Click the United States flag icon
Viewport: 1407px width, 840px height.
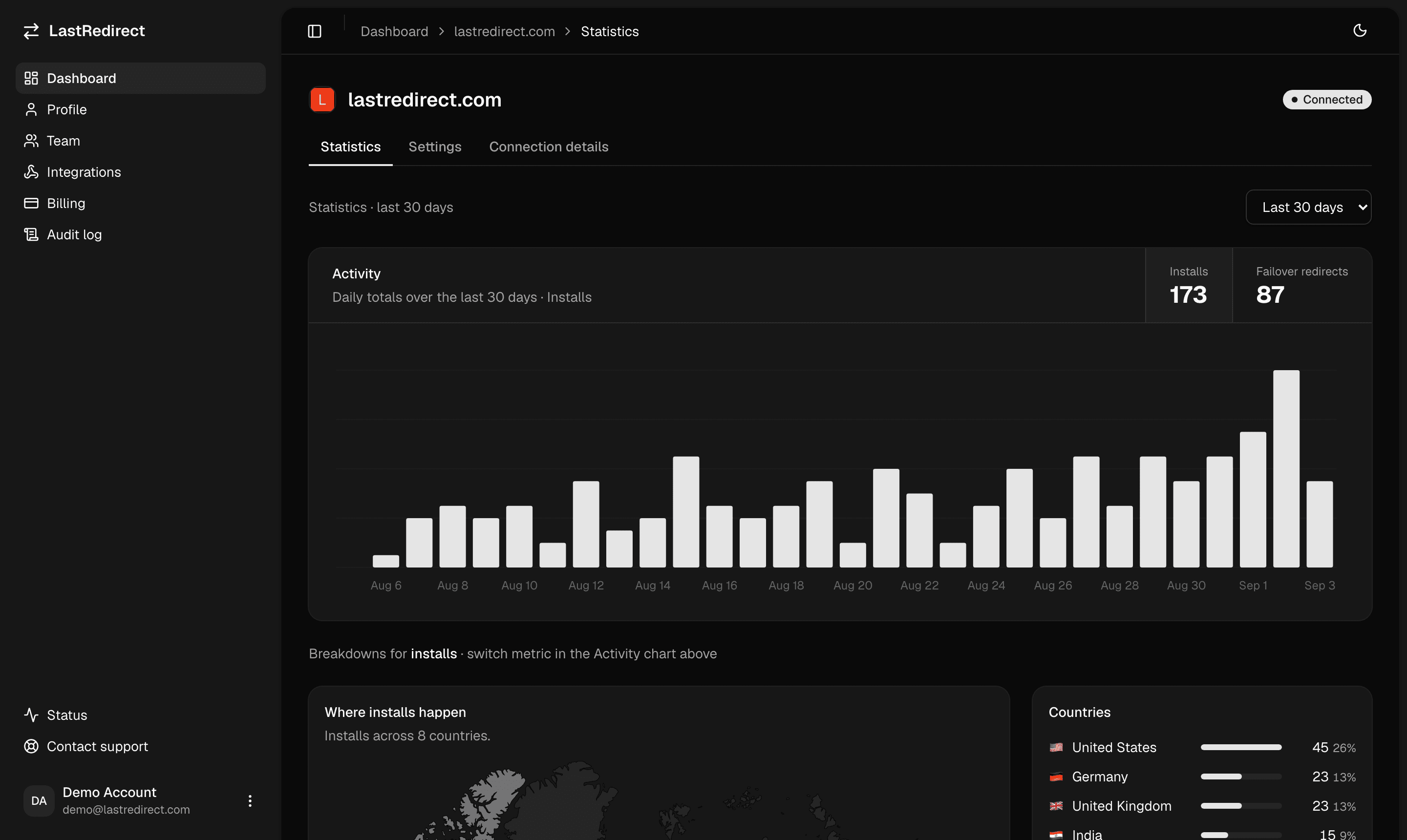tap(1056, 747)
